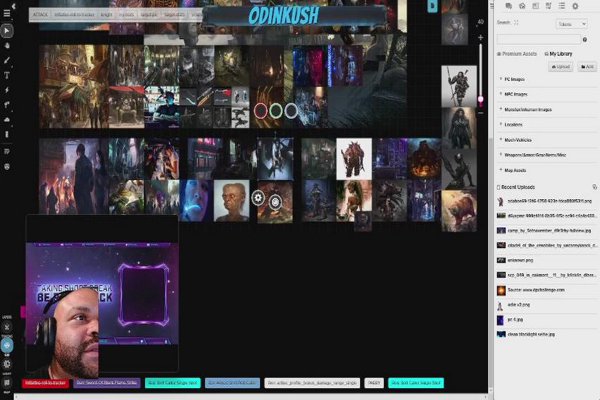Click the red initiative macro button

(46, 383)
